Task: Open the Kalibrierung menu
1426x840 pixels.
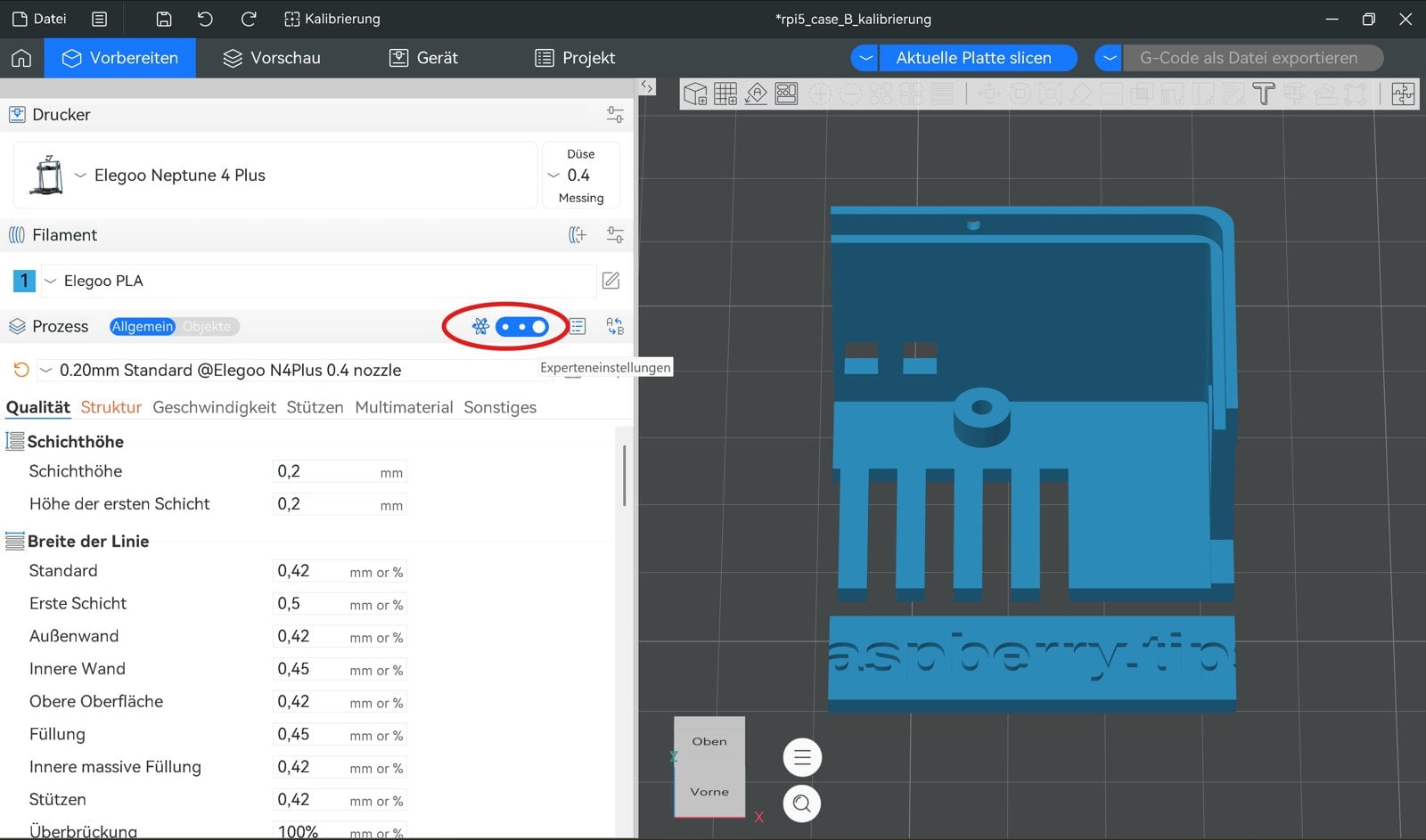Action: tap(332, 19)
